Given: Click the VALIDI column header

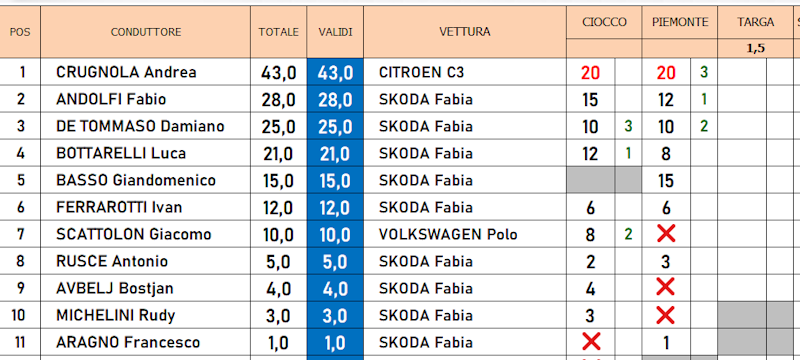Looking at the screenshot, I should [335, 32].
